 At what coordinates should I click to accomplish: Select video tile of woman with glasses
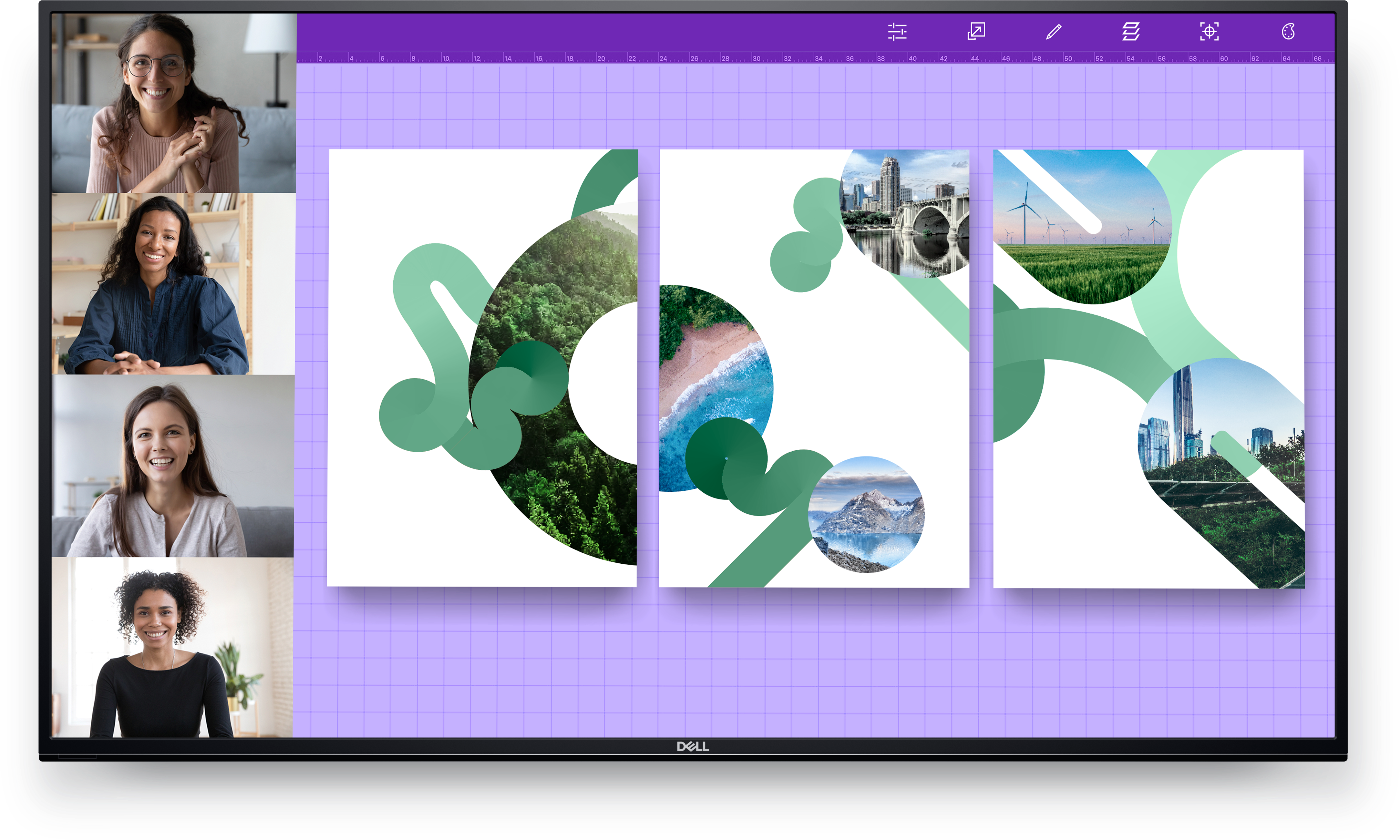point(173,104)
